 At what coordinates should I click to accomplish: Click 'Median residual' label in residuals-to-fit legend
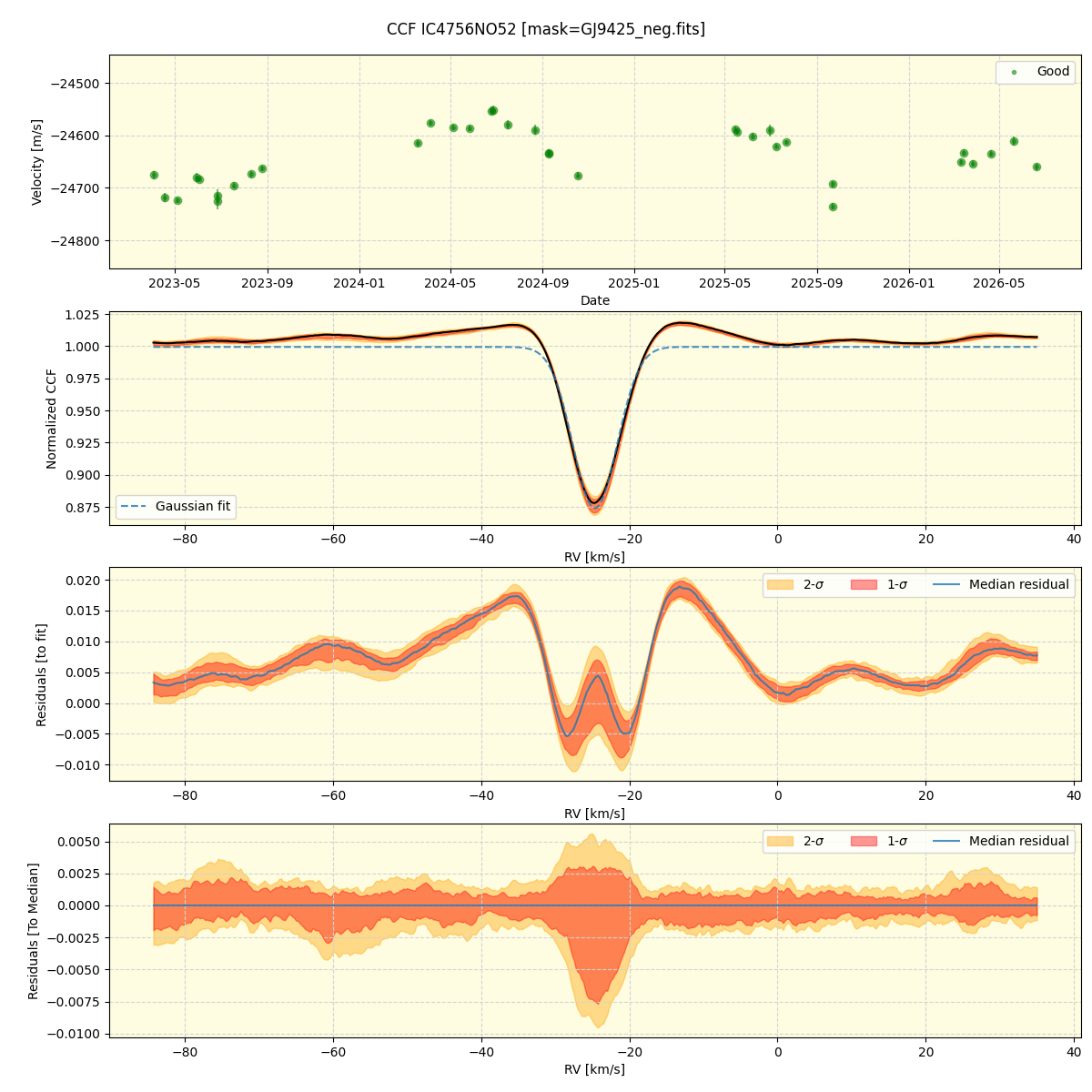(1019, 585)
